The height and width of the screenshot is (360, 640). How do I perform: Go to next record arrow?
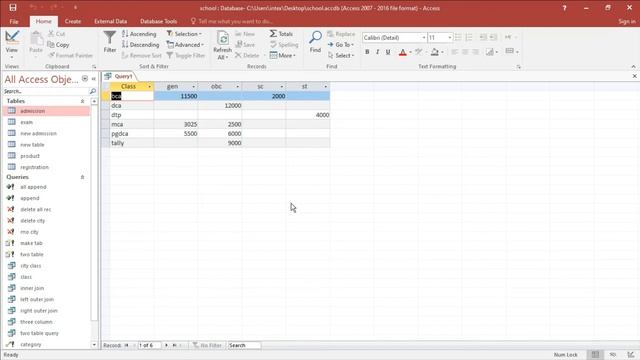166,345
